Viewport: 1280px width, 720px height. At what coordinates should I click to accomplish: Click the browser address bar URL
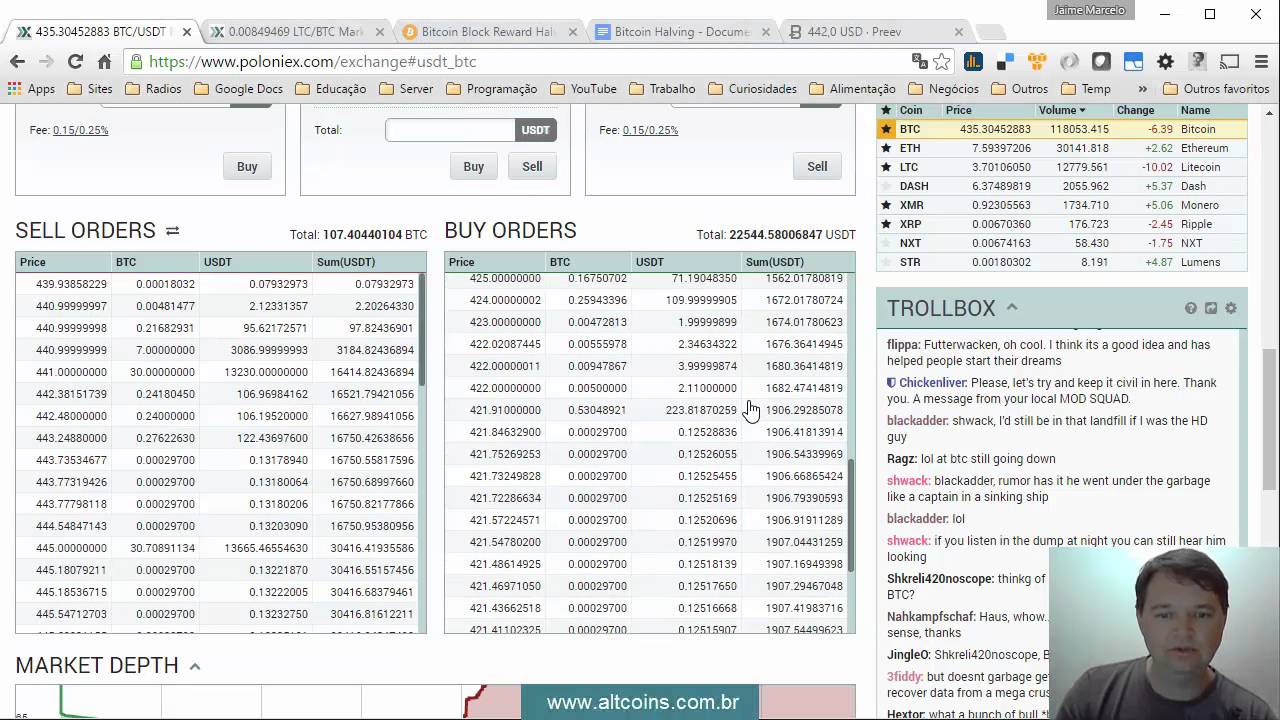[x=312, y=62]
